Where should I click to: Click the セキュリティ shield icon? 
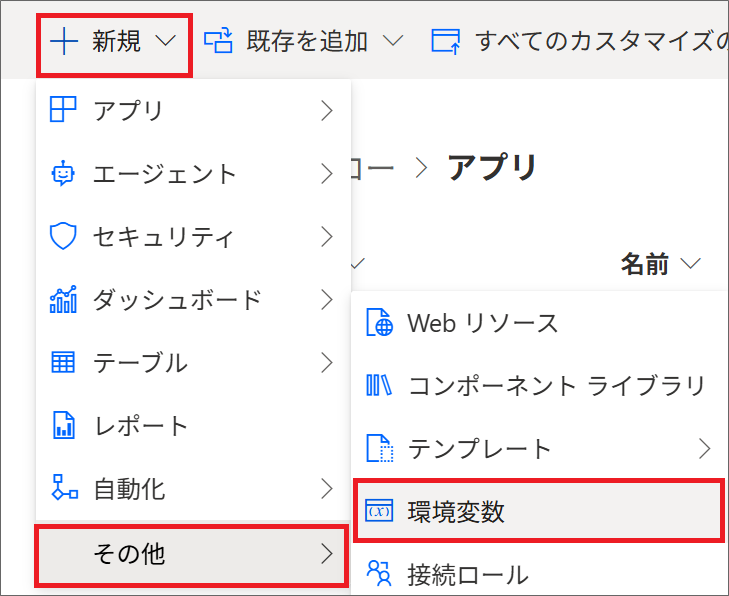pos(63,236)
